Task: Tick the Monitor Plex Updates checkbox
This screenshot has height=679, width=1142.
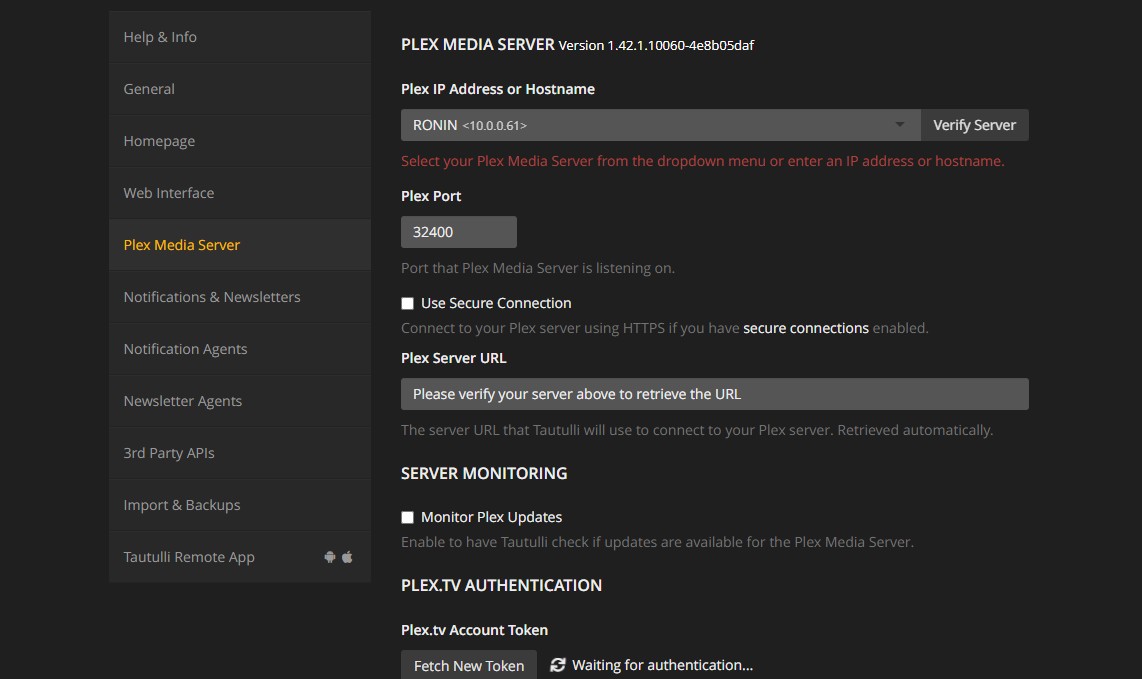Action: click(408, 518)
